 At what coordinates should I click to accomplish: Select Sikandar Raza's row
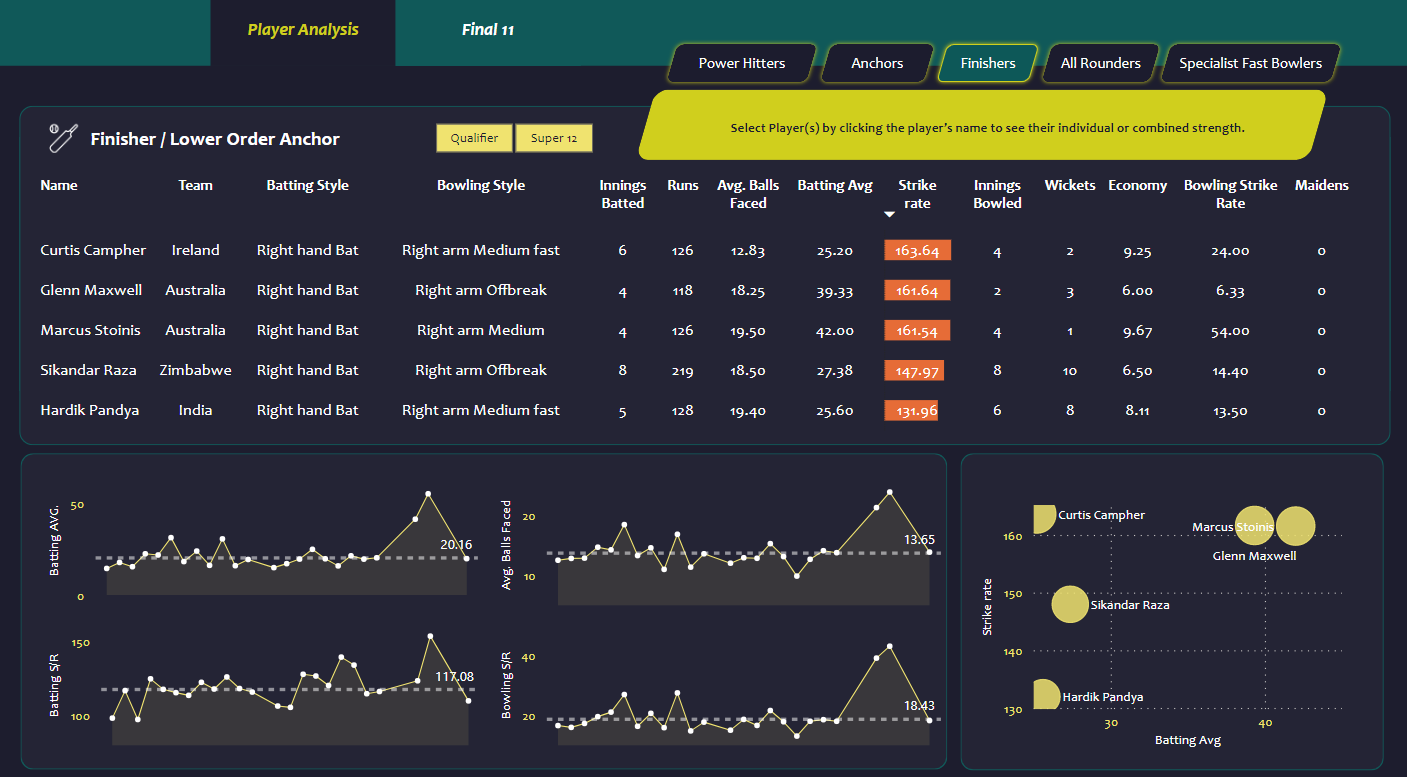(89, 370)
